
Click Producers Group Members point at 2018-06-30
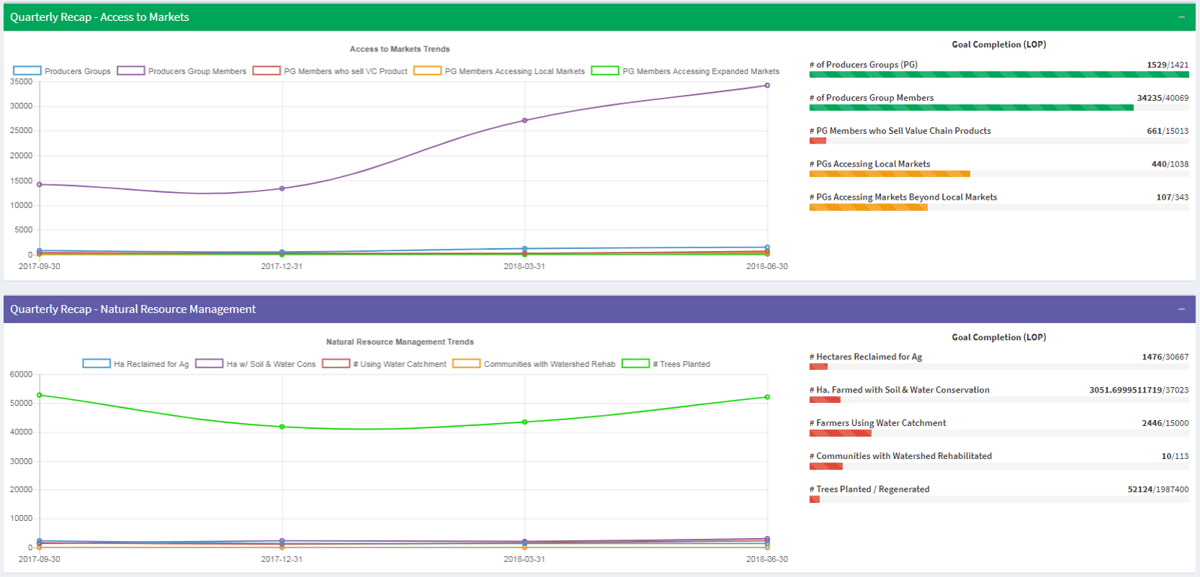(x=767, y=85)
